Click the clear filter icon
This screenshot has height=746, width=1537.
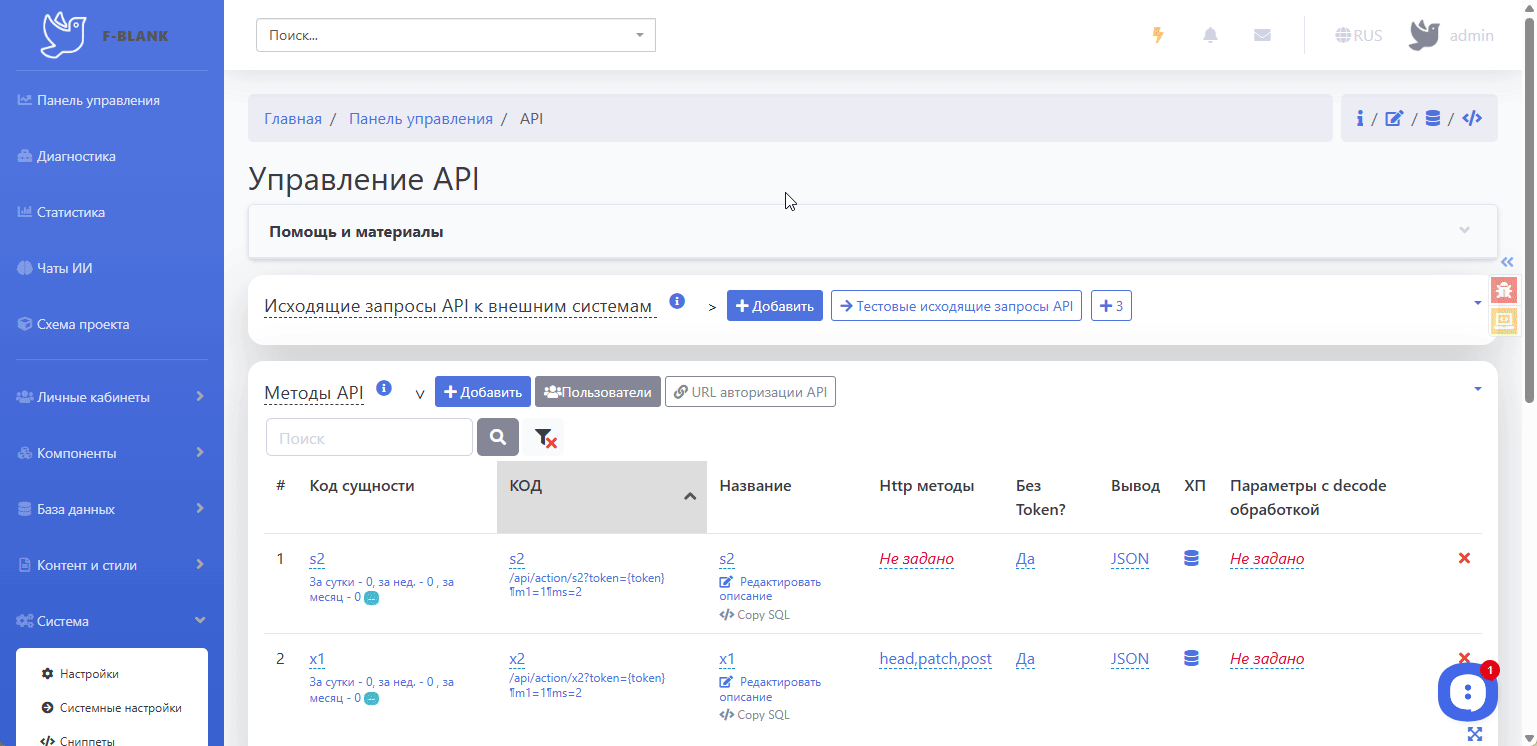(x=545, y=437)
